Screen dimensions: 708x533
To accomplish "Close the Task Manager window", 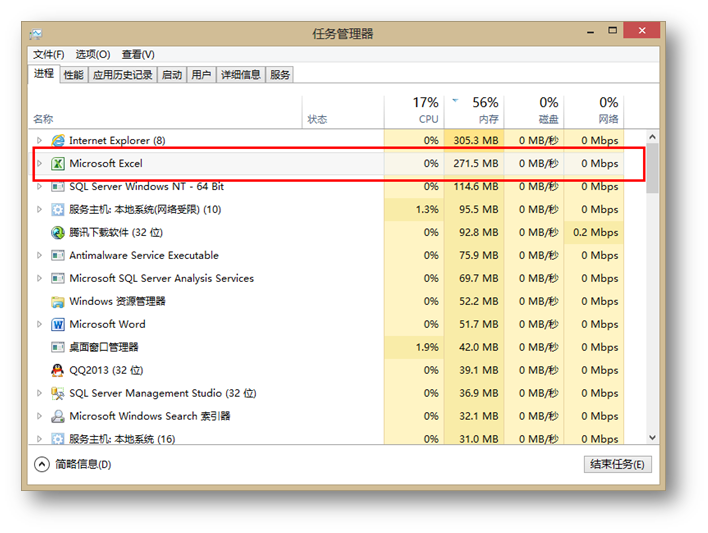I will point(642,31).
